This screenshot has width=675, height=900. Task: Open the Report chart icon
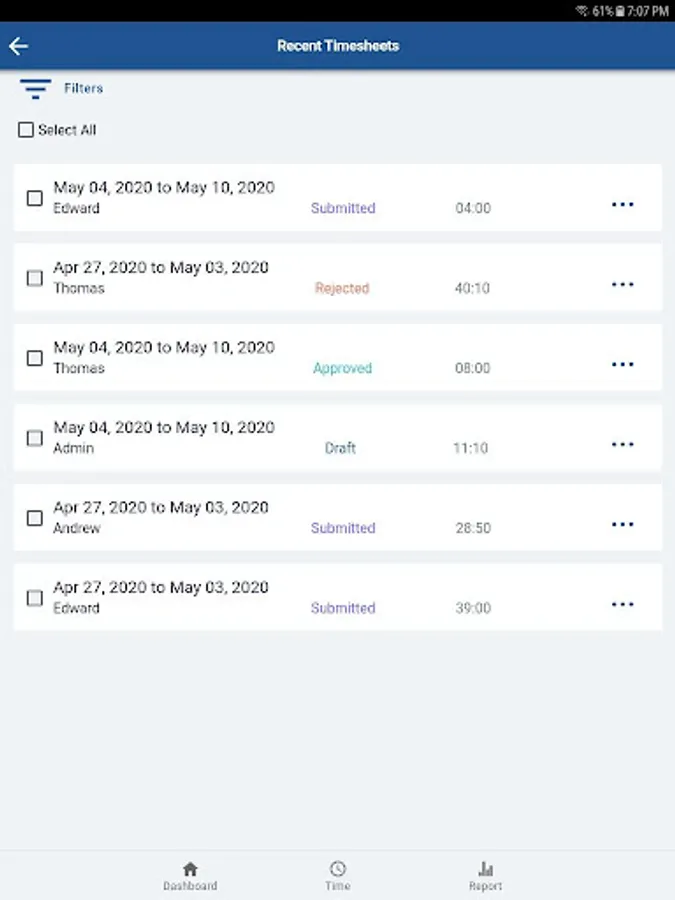(485, 869)
